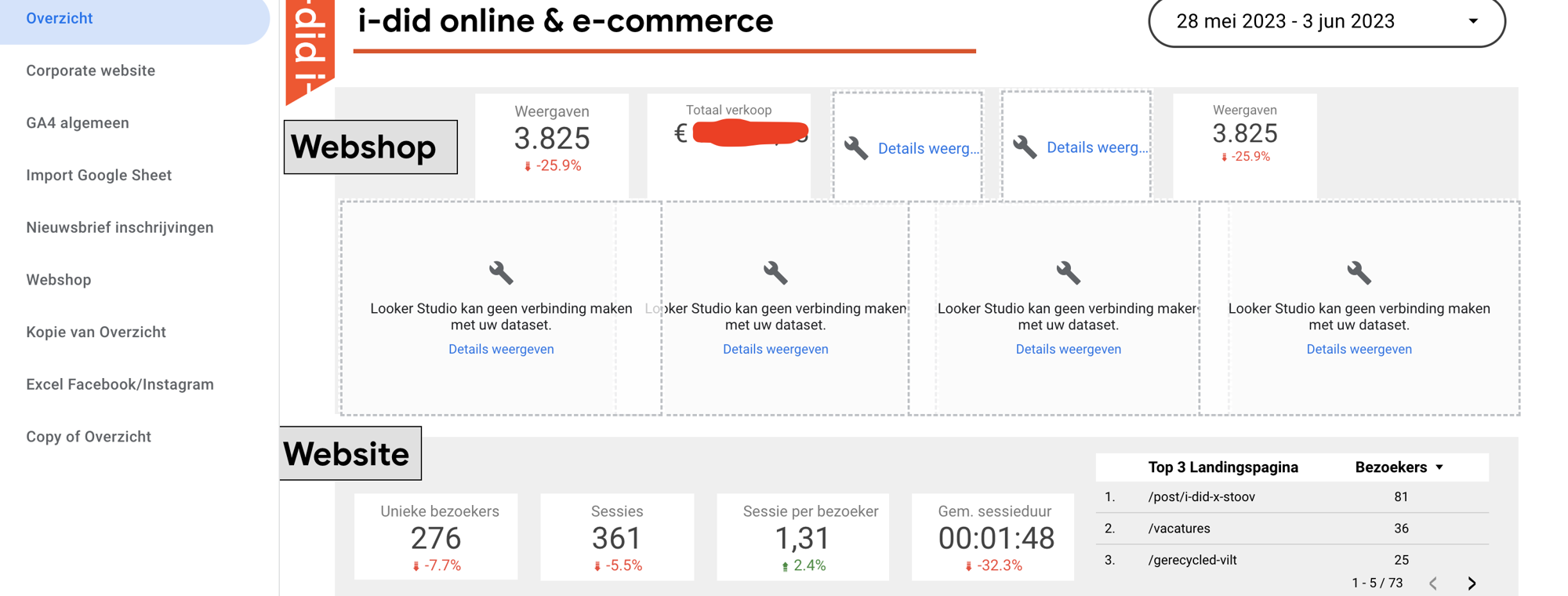
Task: Click the small wrench icon right after Totaal verkoop
Action: (x=856, y=147)
